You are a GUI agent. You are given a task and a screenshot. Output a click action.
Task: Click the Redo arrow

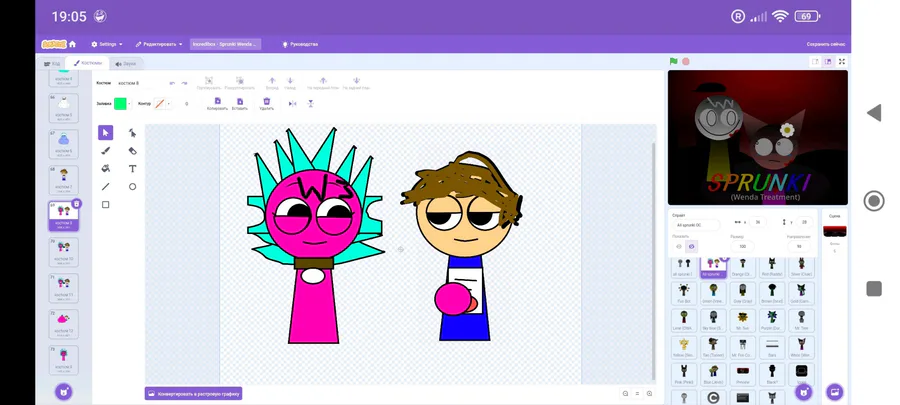[184, 83]
